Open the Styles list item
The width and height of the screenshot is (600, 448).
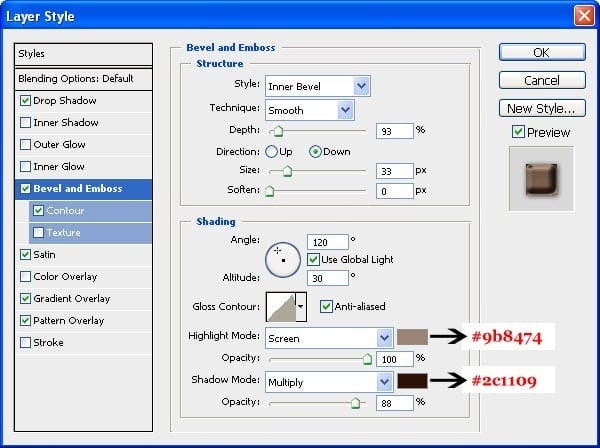click(83, 54)
